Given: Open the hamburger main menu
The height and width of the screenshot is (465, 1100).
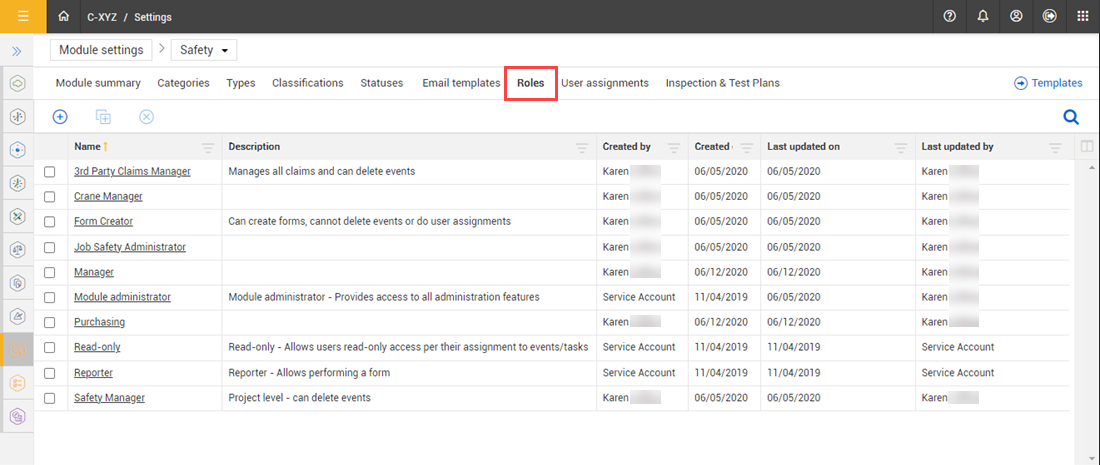Looking at the screenshot, I should pos(22,16).
